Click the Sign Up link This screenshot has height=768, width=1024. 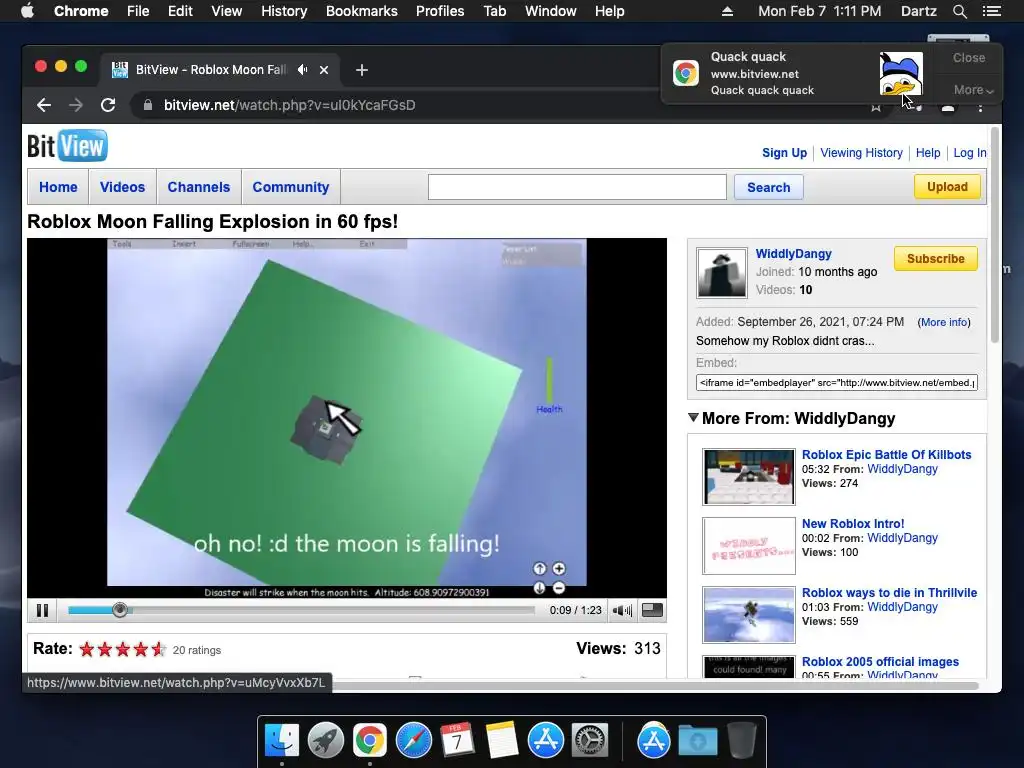click(784, 153)
